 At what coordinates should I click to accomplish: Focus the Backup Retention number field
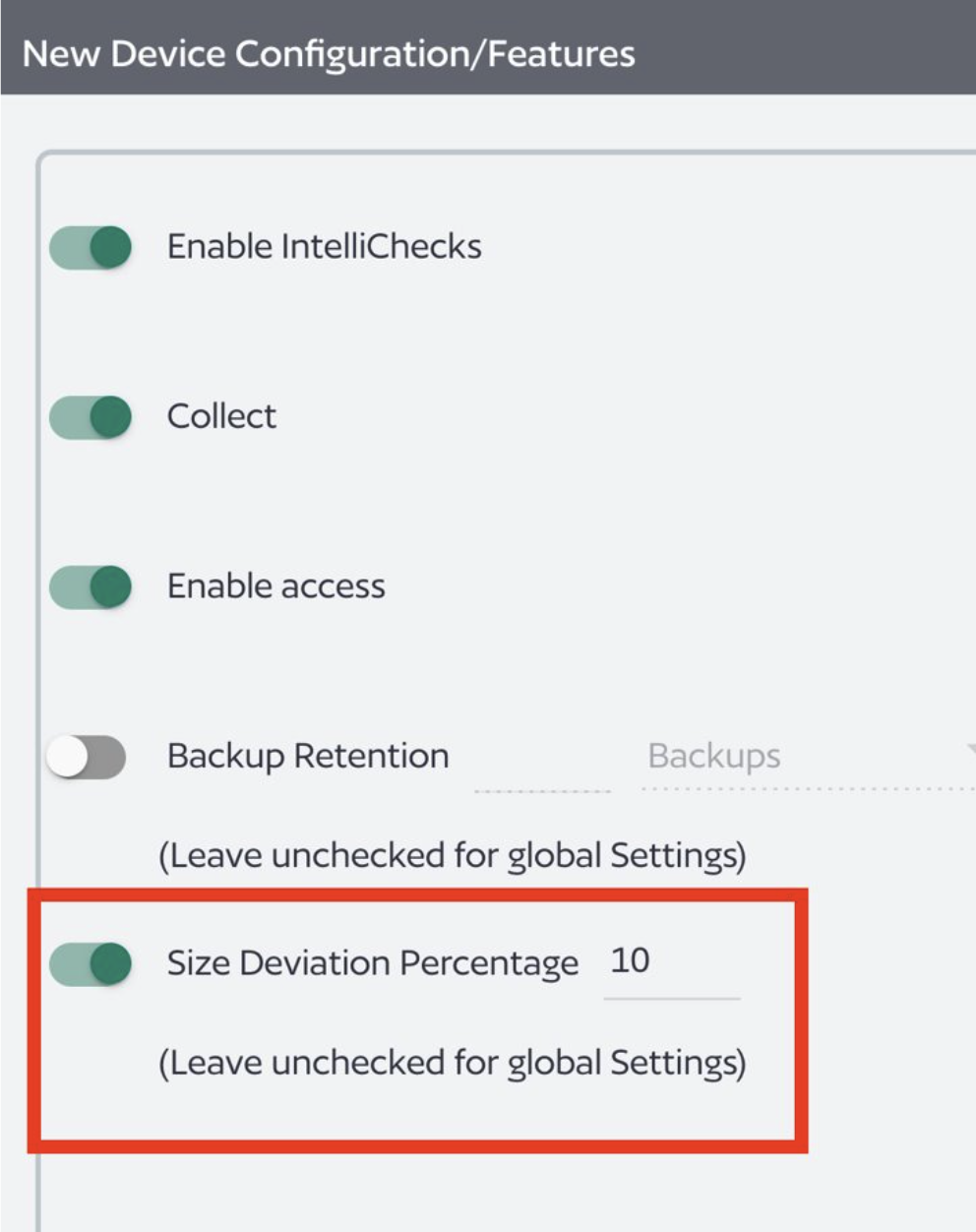pyautogui.click(x=542, y=770)
